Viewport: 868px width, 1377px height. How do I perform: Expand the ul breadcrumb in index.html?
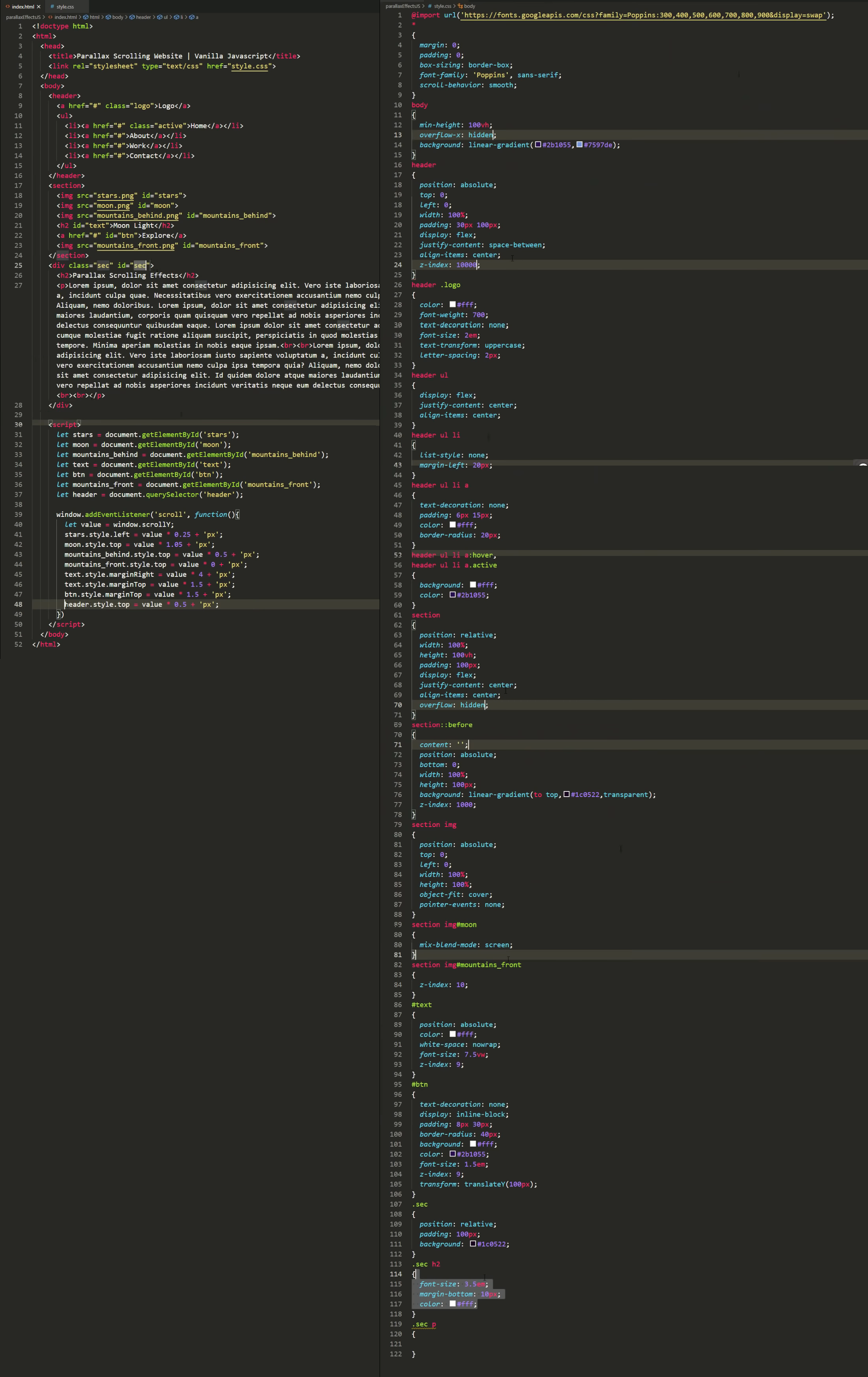165,17
